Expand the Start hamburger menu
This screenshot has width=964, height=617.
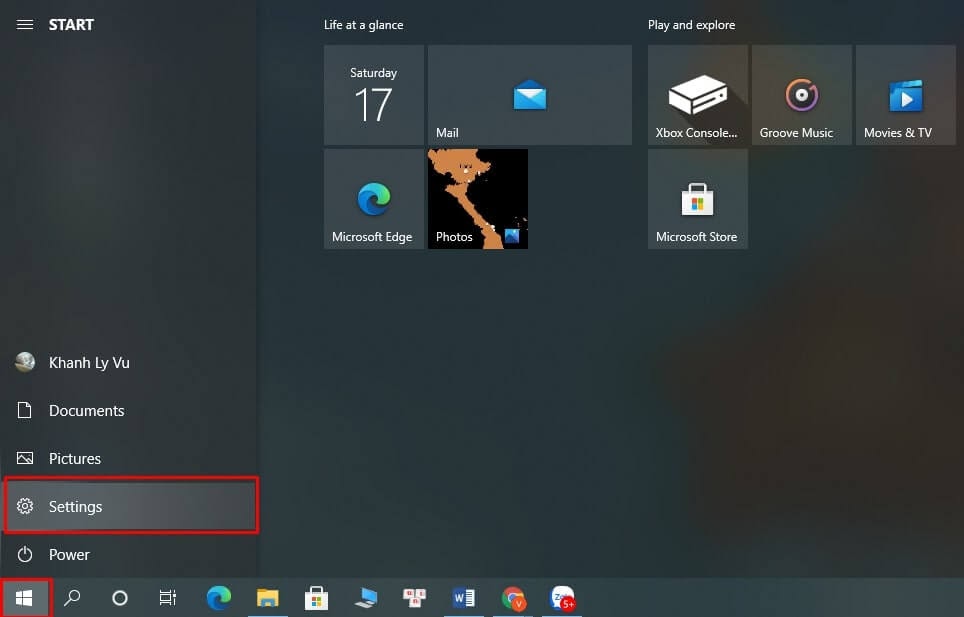[x=25, y=25]
